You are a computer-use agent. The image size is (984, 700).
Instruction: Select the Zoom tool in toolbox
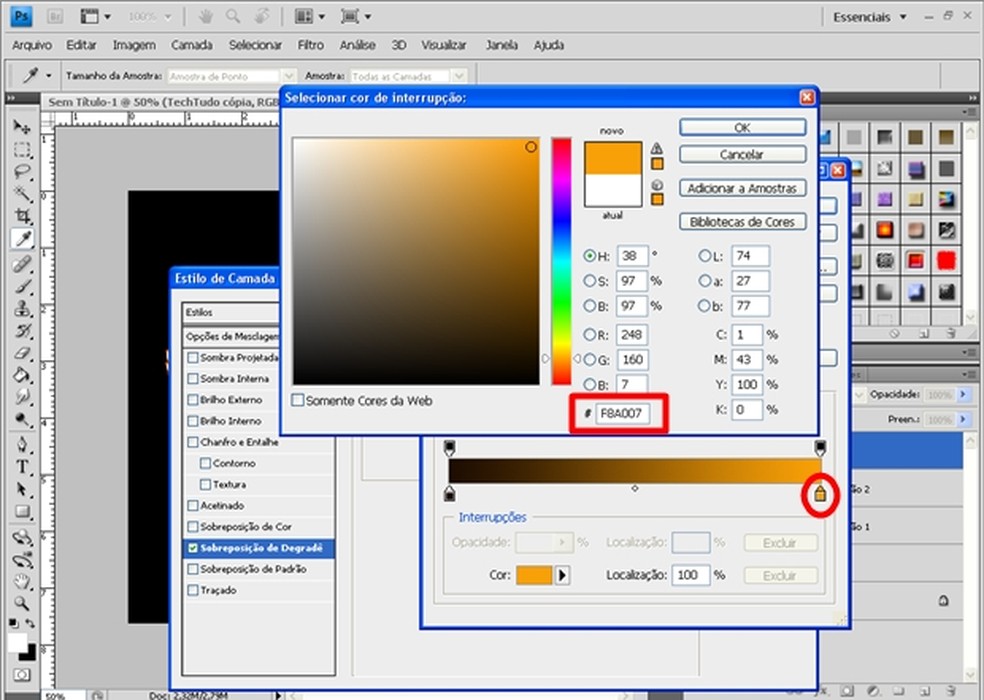(x=22, y=603)
